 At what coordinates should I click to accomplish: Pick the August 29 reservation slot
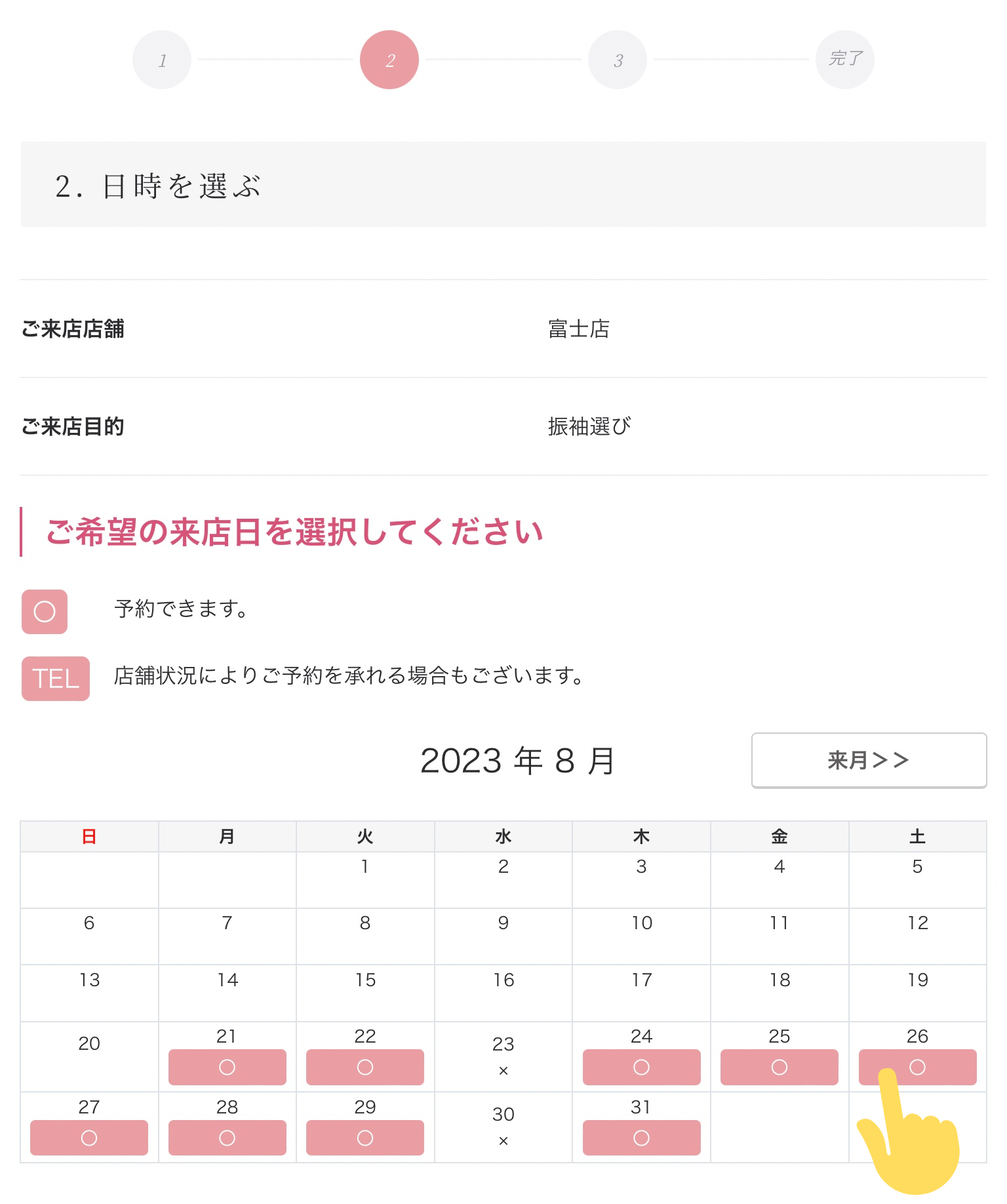coord(365,1138)
